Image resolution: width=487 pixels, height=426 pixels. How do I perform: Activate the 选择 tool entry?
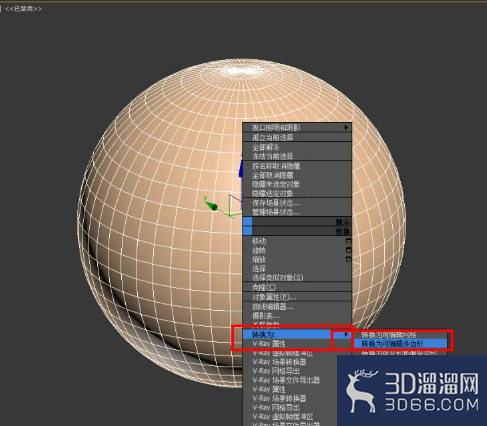click(297, 268)
